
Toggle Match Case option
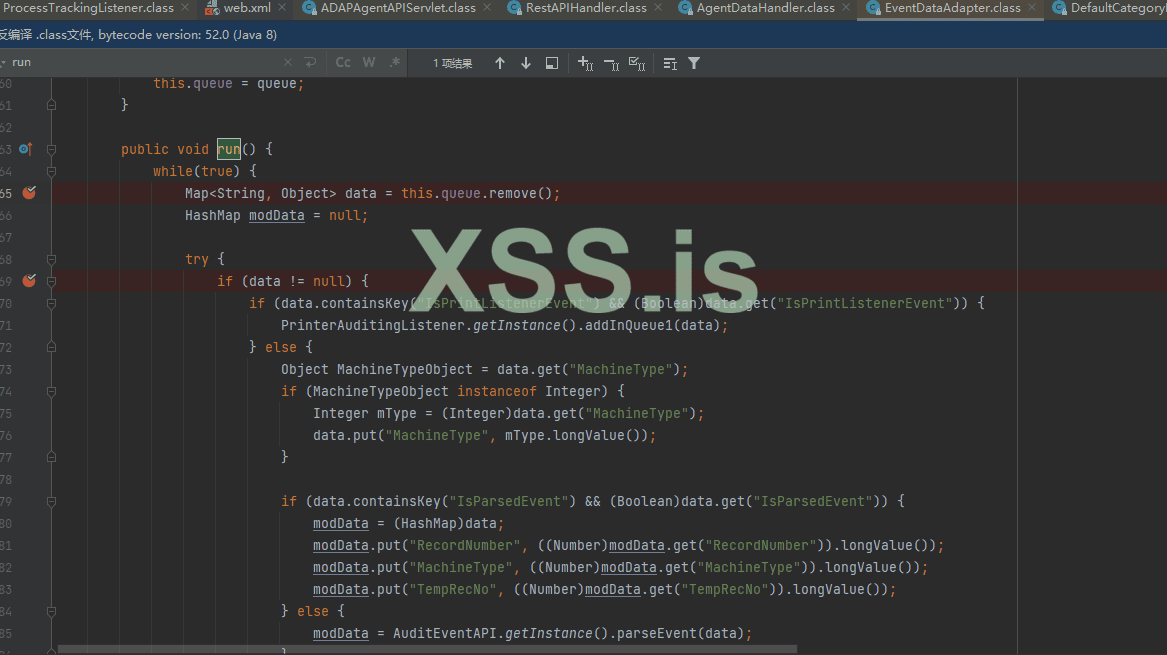343,63
